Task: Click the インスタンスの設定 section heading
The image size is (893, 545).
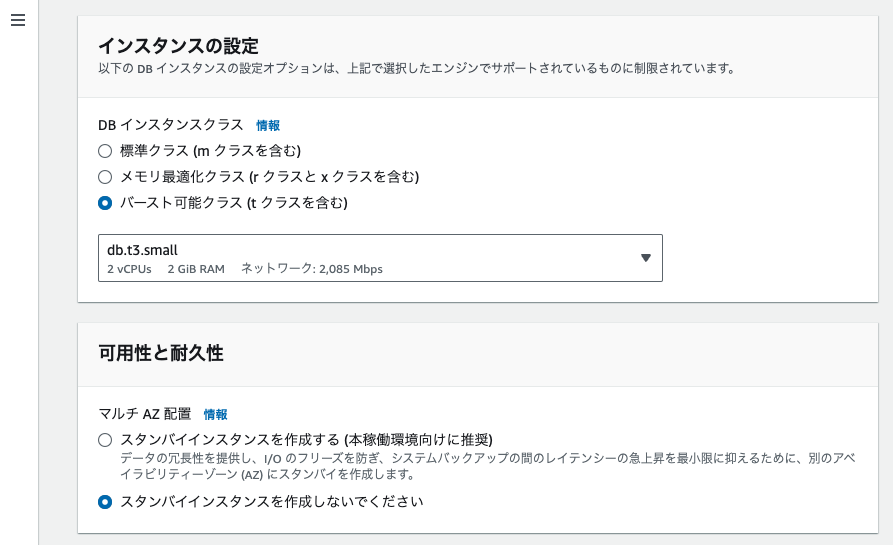Action: point(178,46)
